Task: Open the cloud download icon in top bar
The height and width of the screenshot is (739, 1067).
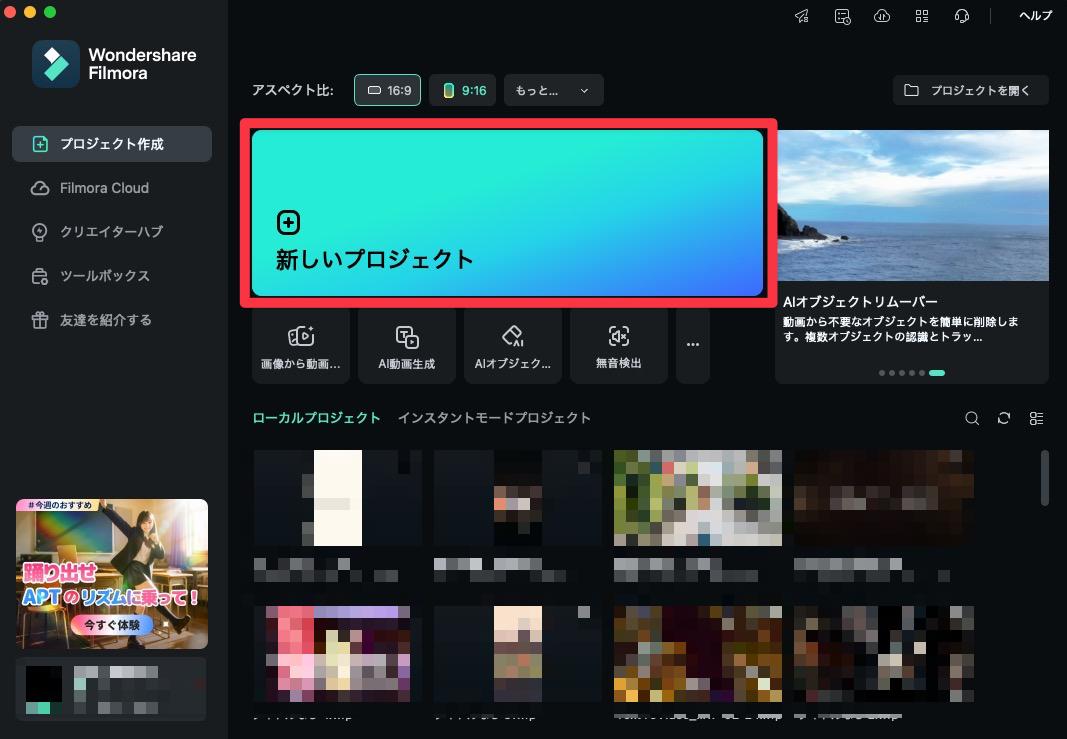Action: (x=882, y=16)
